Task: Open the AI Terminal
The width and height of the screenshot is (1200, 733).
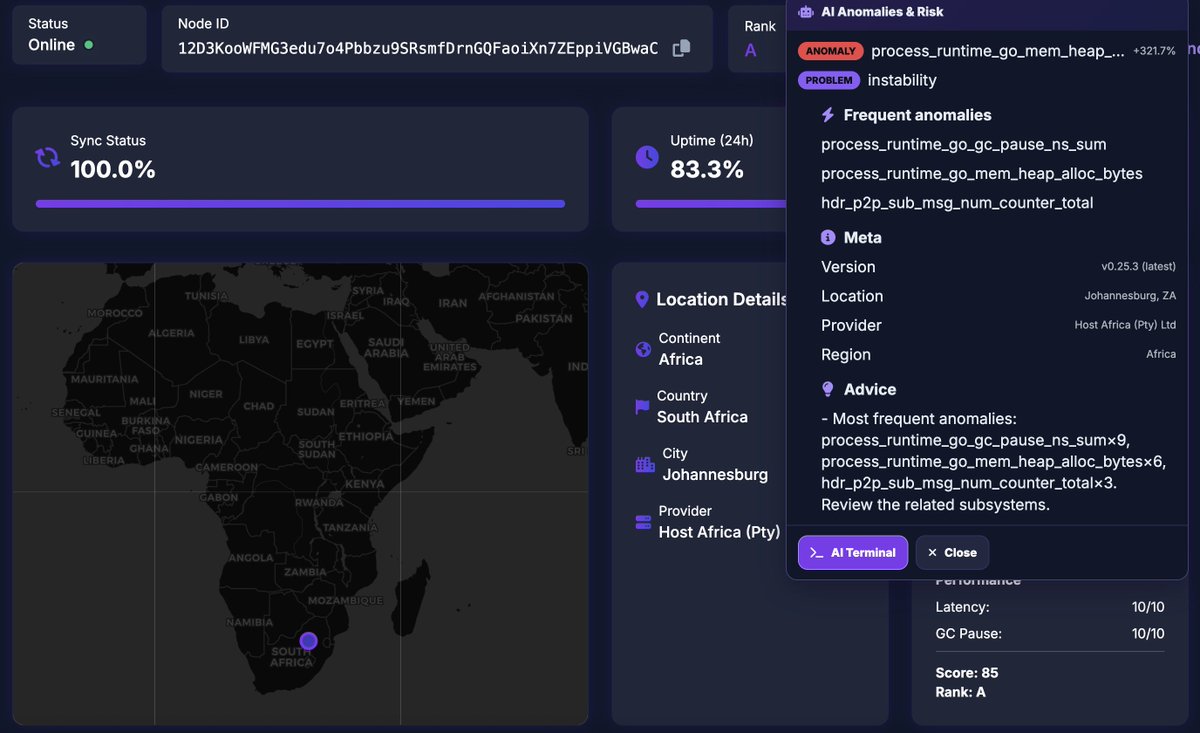Action: point(852,552)
